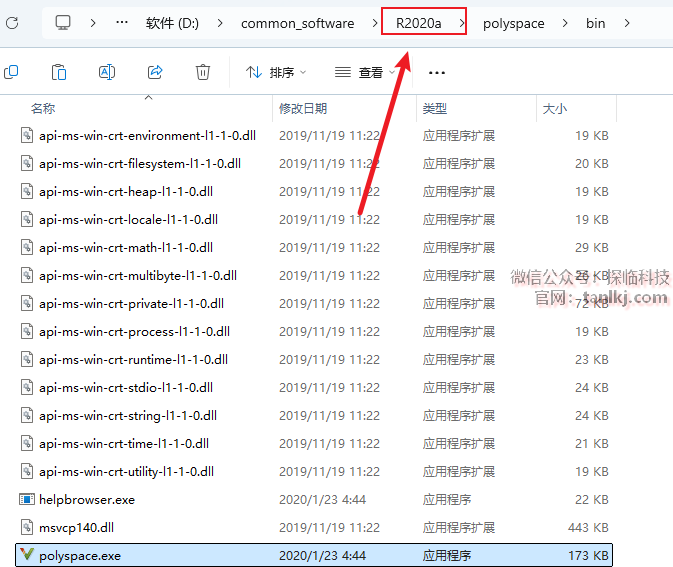
Task: Select api-ms-win-crt-utility-l1-1-0.dll
Action: click(126, 472)
